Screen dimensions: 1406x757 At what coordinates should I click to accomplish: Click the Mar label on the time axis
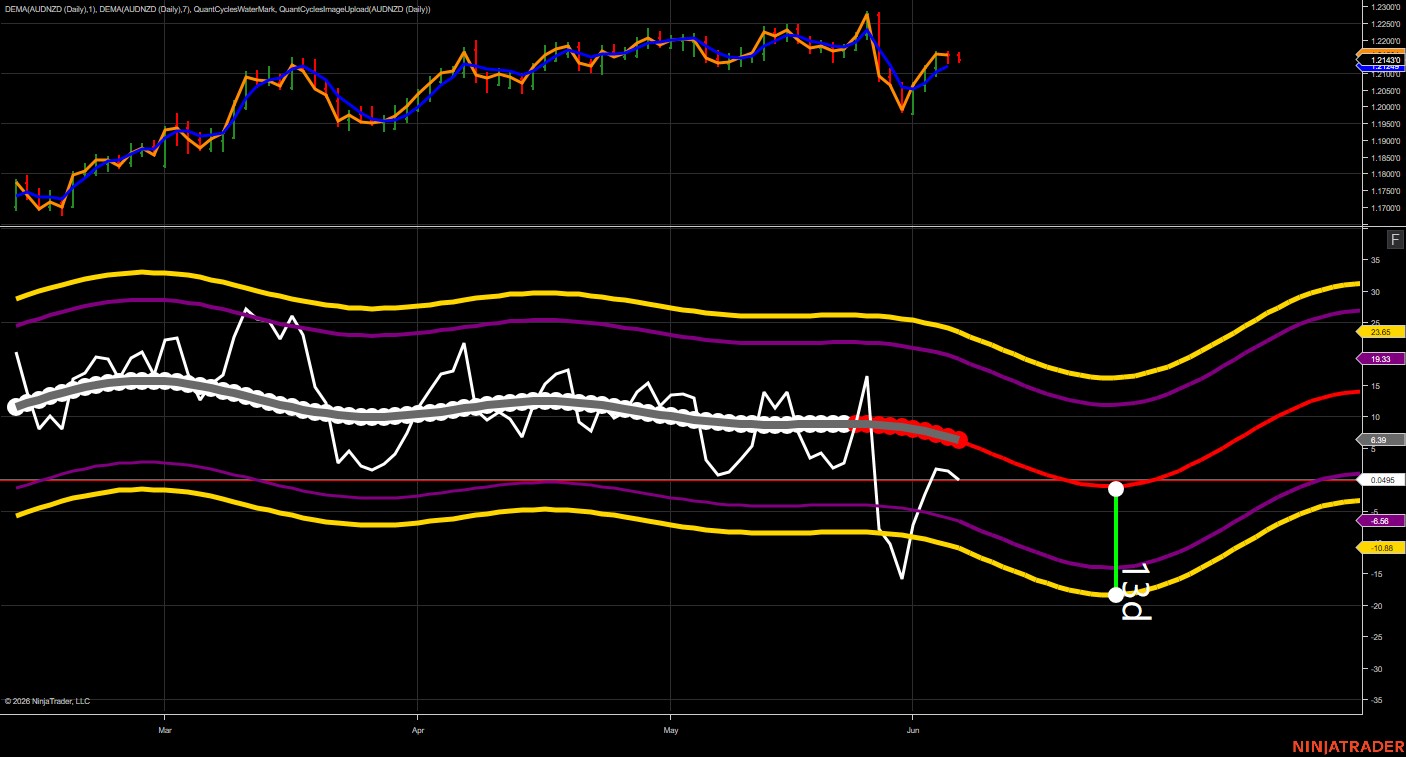tap(165, 730)
